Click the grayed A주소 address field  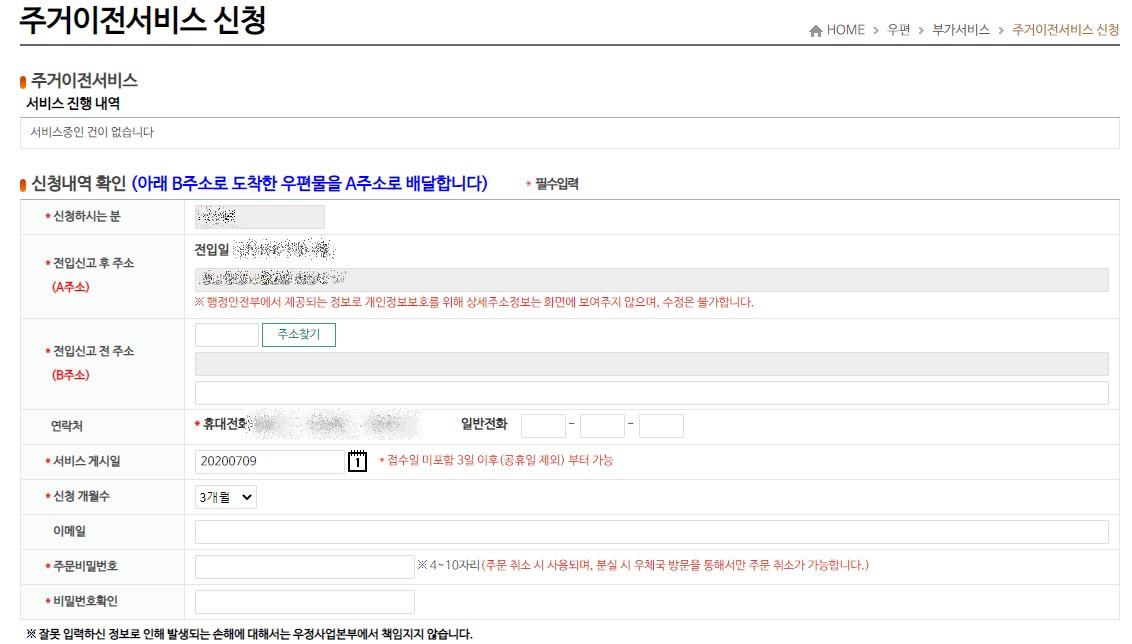652,279
